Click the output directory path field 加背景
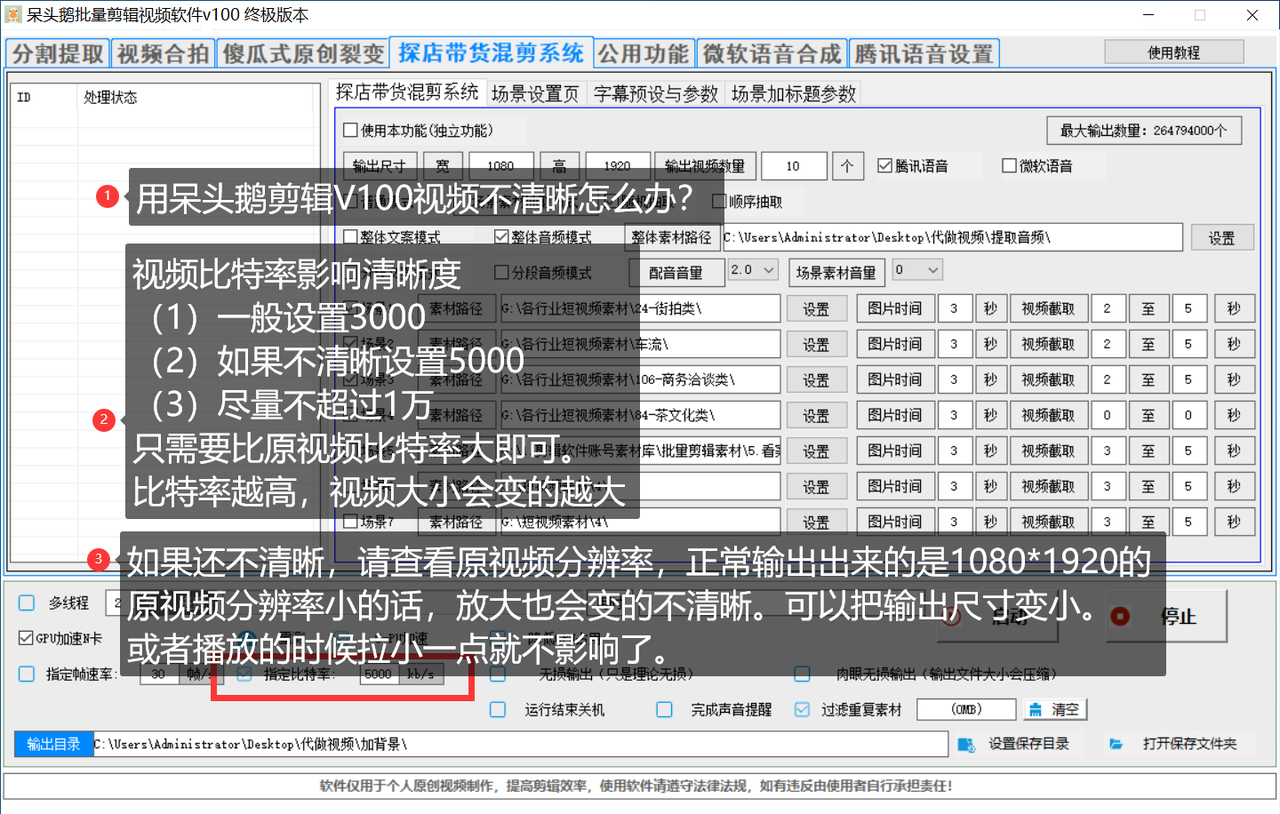This screenshot has height=814, width=1280. [519, 745]
